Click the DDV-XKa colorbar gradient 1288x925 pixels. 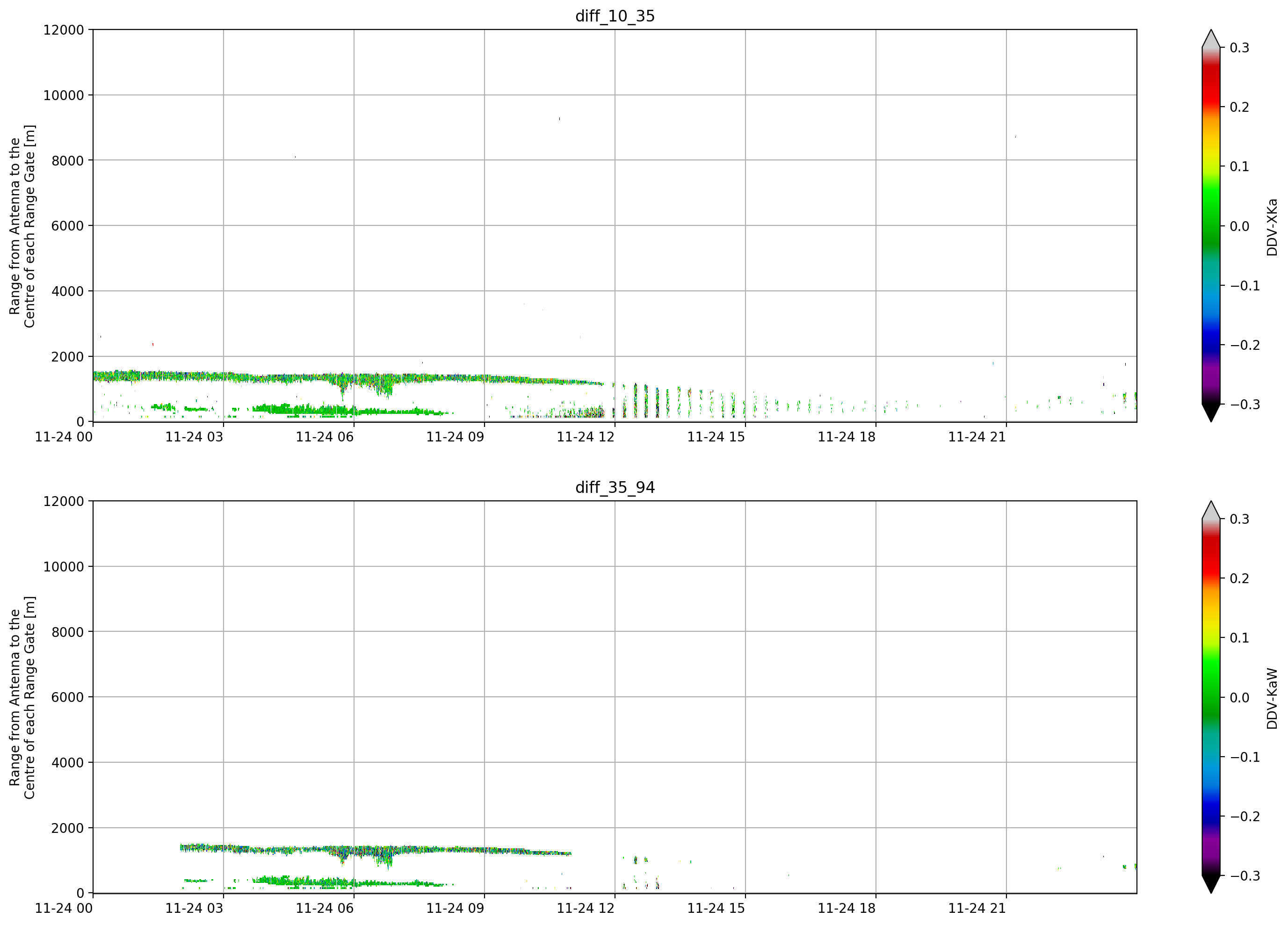[x=1211, y=225]
